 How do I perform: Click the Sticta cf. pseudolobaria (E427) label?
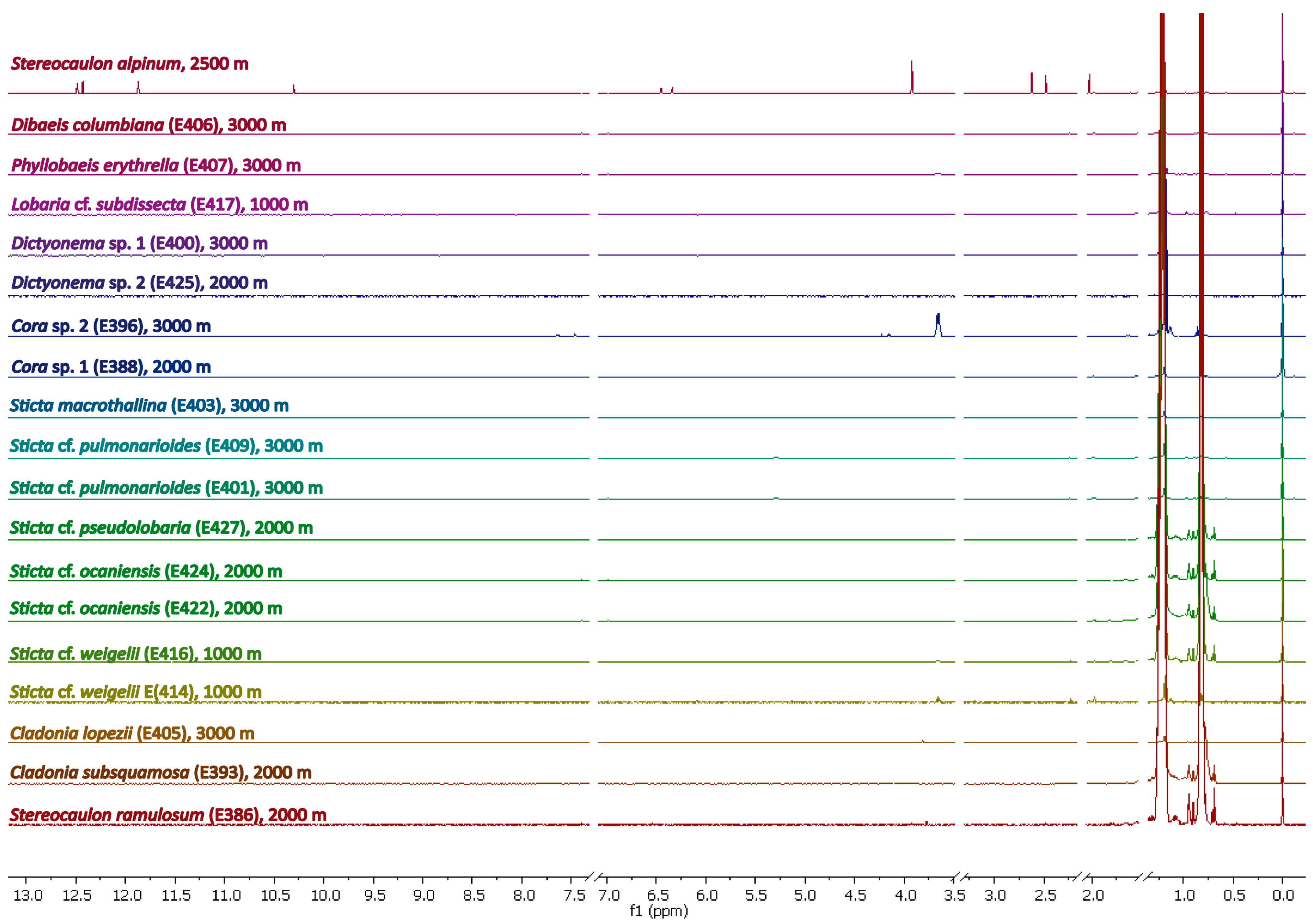point(161,528)
